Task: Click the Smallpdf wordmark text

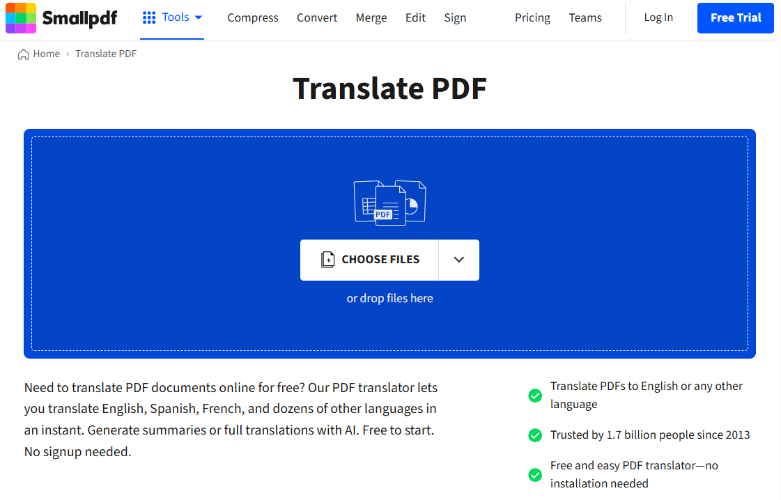Action: point(80,18)
